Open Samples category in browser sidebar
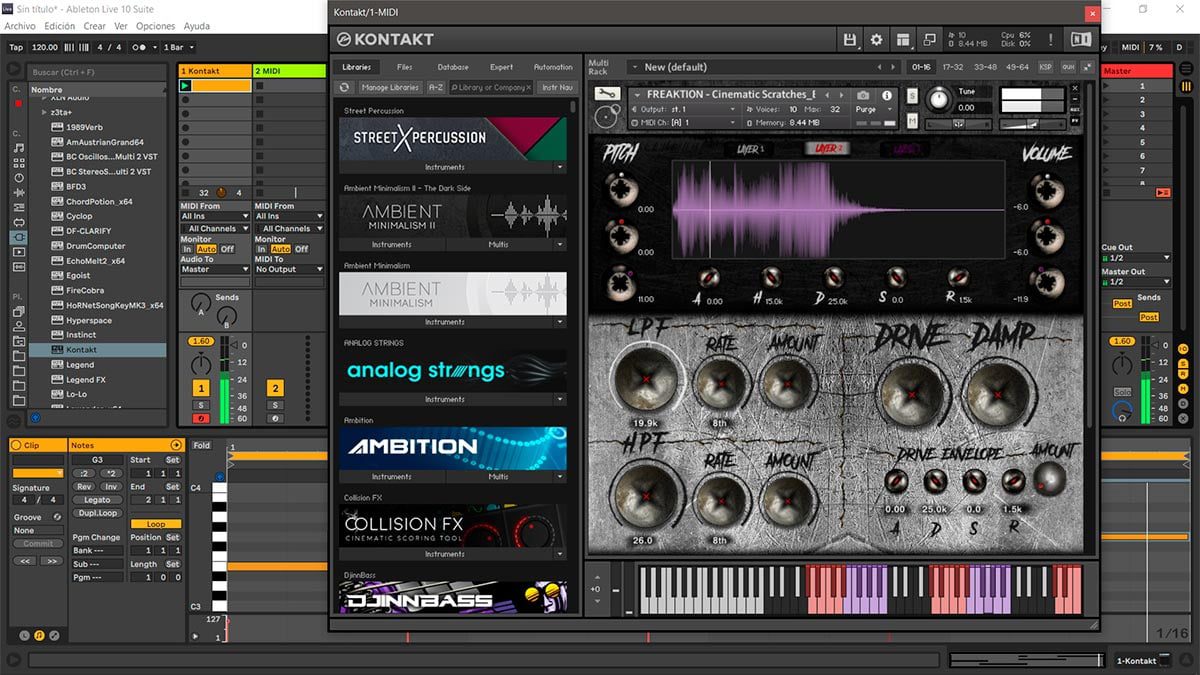 [x=20, y=267]
